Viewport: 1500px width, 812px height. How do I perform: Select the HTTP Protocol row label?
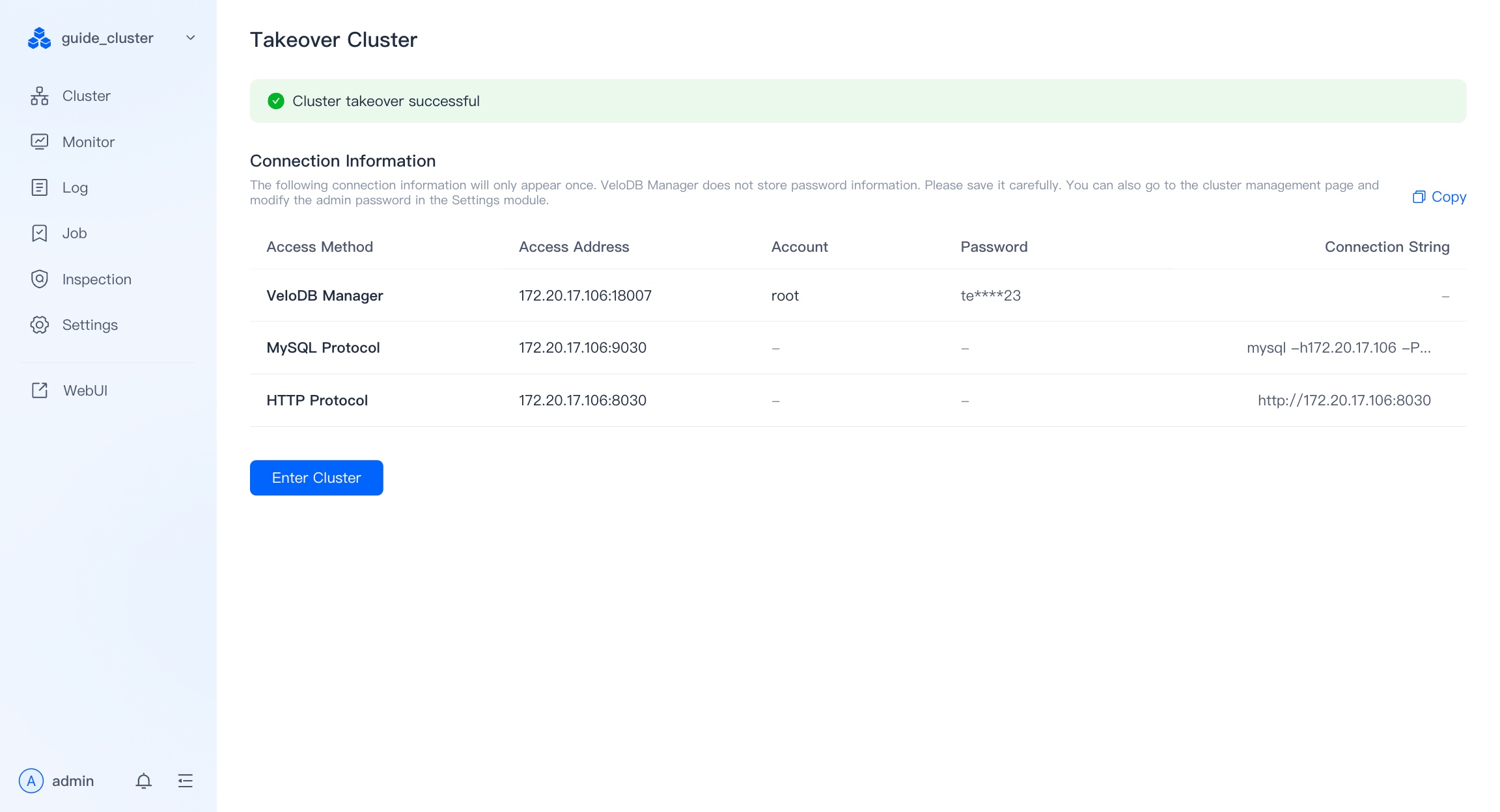tap(317, 400)
